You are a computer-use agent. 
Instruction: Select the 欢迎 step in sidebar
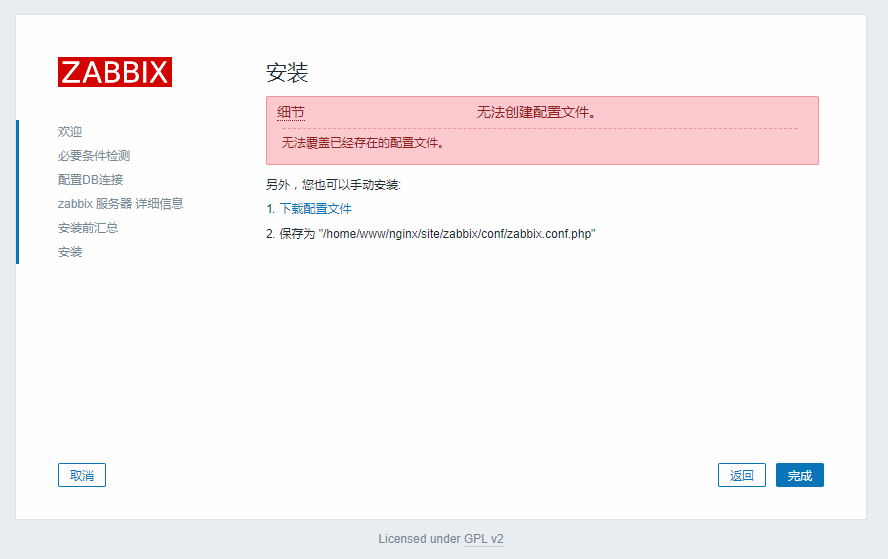[70, 131]
